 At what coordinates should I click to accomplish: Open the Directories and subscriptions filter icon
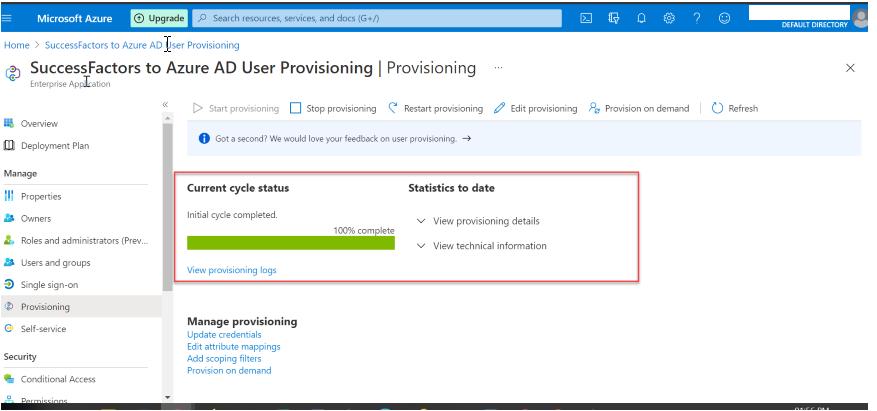(x=614, y=18)
